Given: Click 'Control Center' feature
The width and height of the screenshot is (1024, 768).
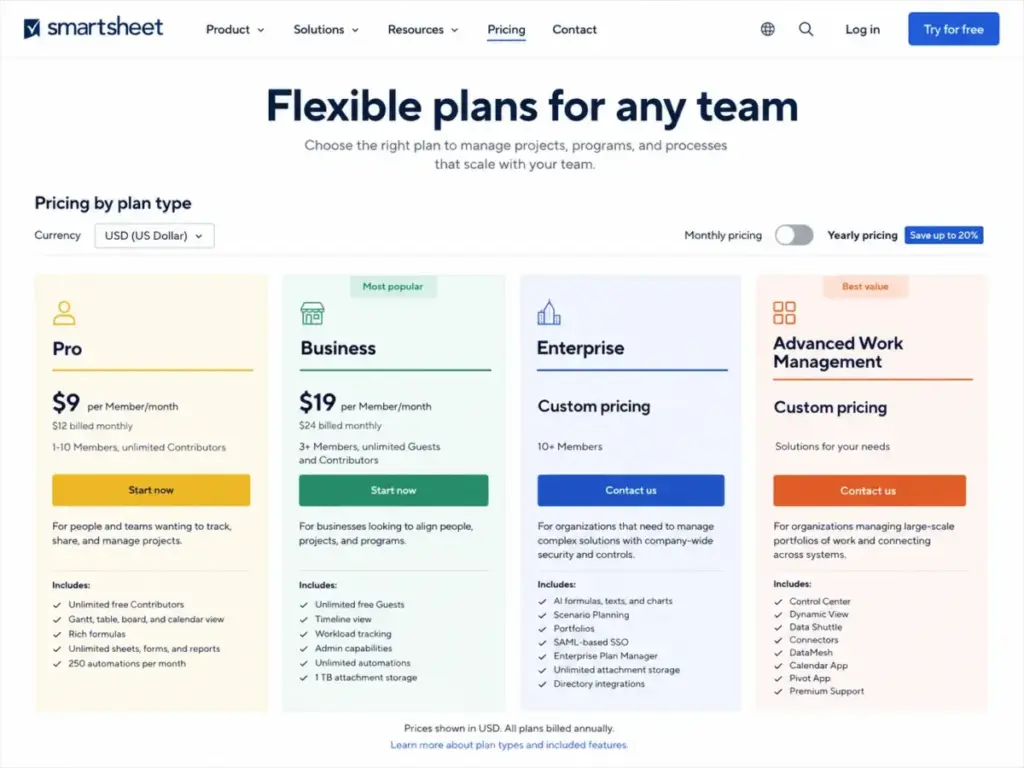Looking at the screenshot, I should pyautogui.click(x=820, y=601).
